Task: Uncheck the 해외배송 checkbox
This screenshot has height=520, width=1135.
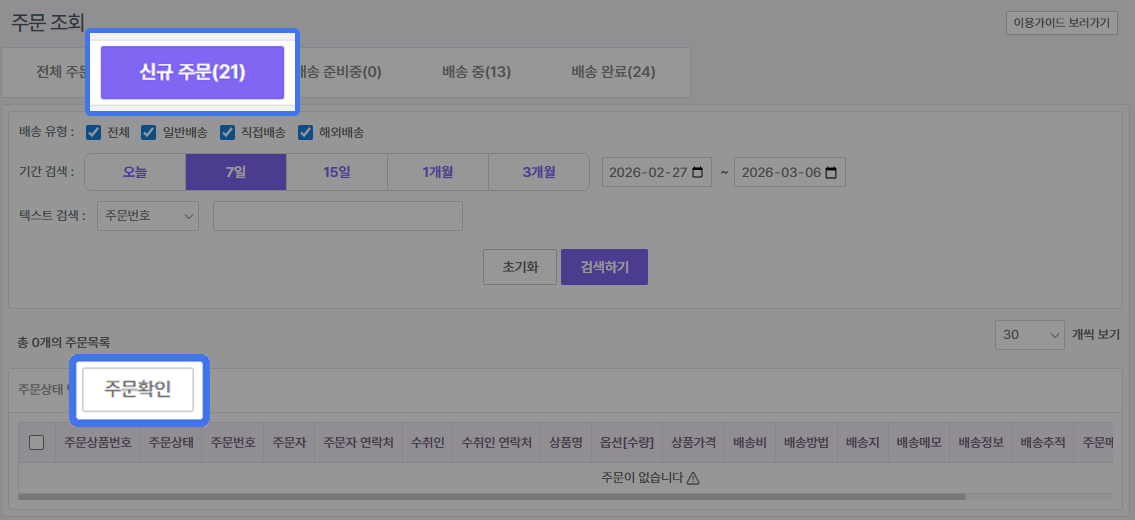Action: 305,132
